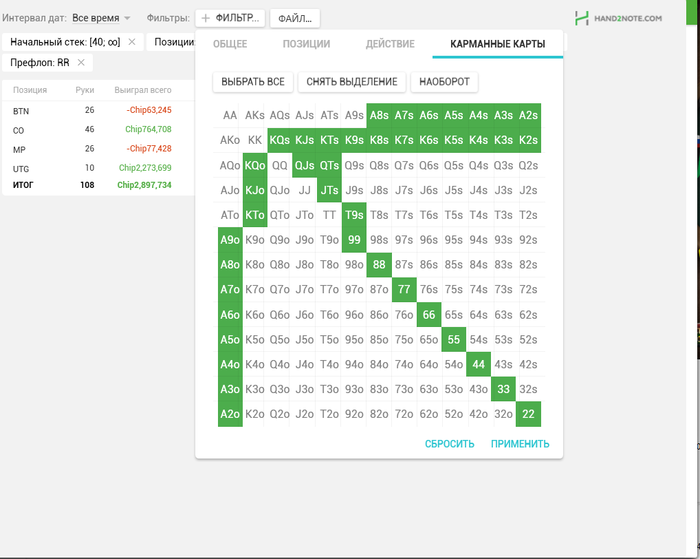This screenshot has height=559, width=700.
Task: Toggle the QQ hand cell
Action: coord(280,165)
